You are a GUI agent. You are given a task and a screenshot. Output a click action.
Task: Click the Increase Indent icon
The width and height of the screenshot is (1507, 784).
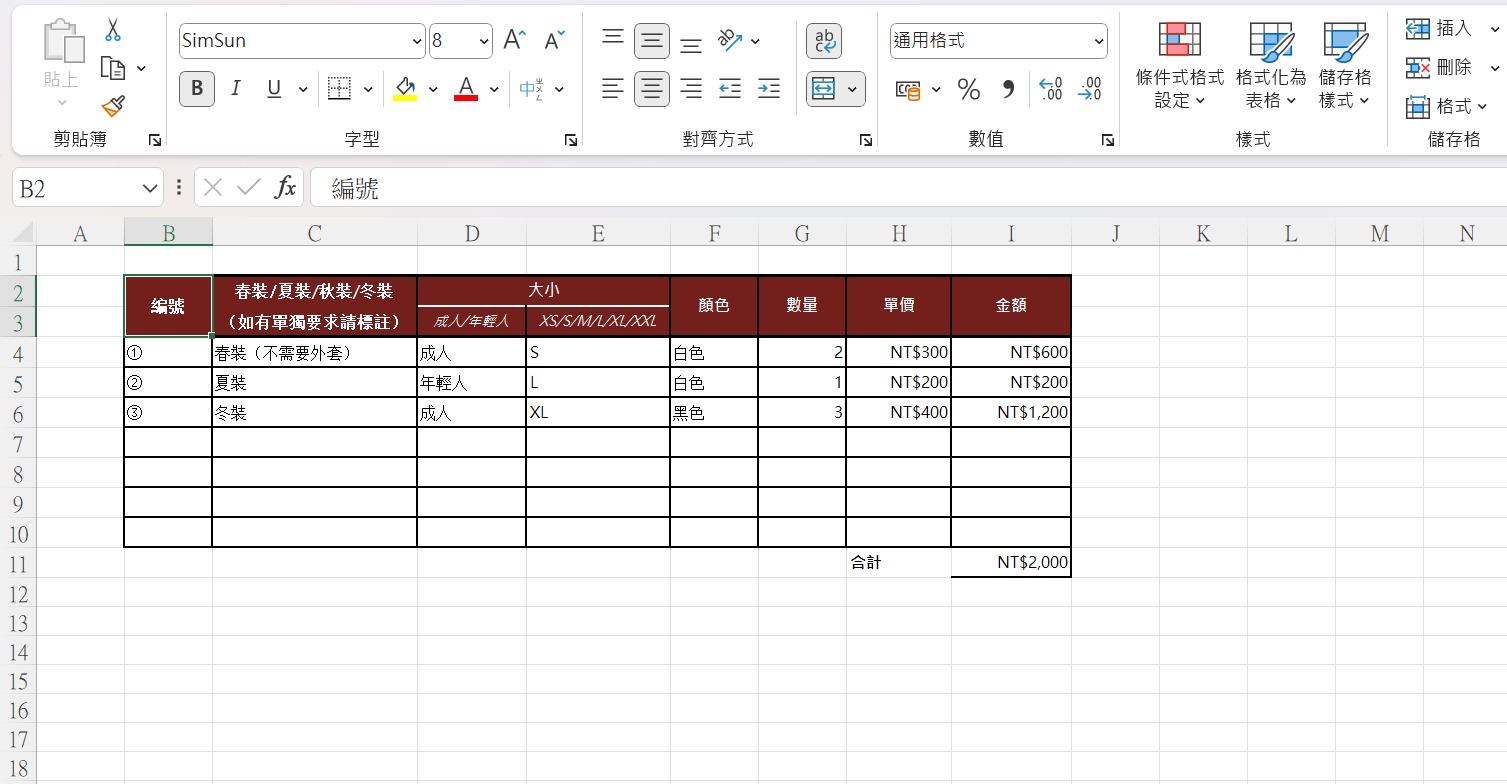(768, 89)
